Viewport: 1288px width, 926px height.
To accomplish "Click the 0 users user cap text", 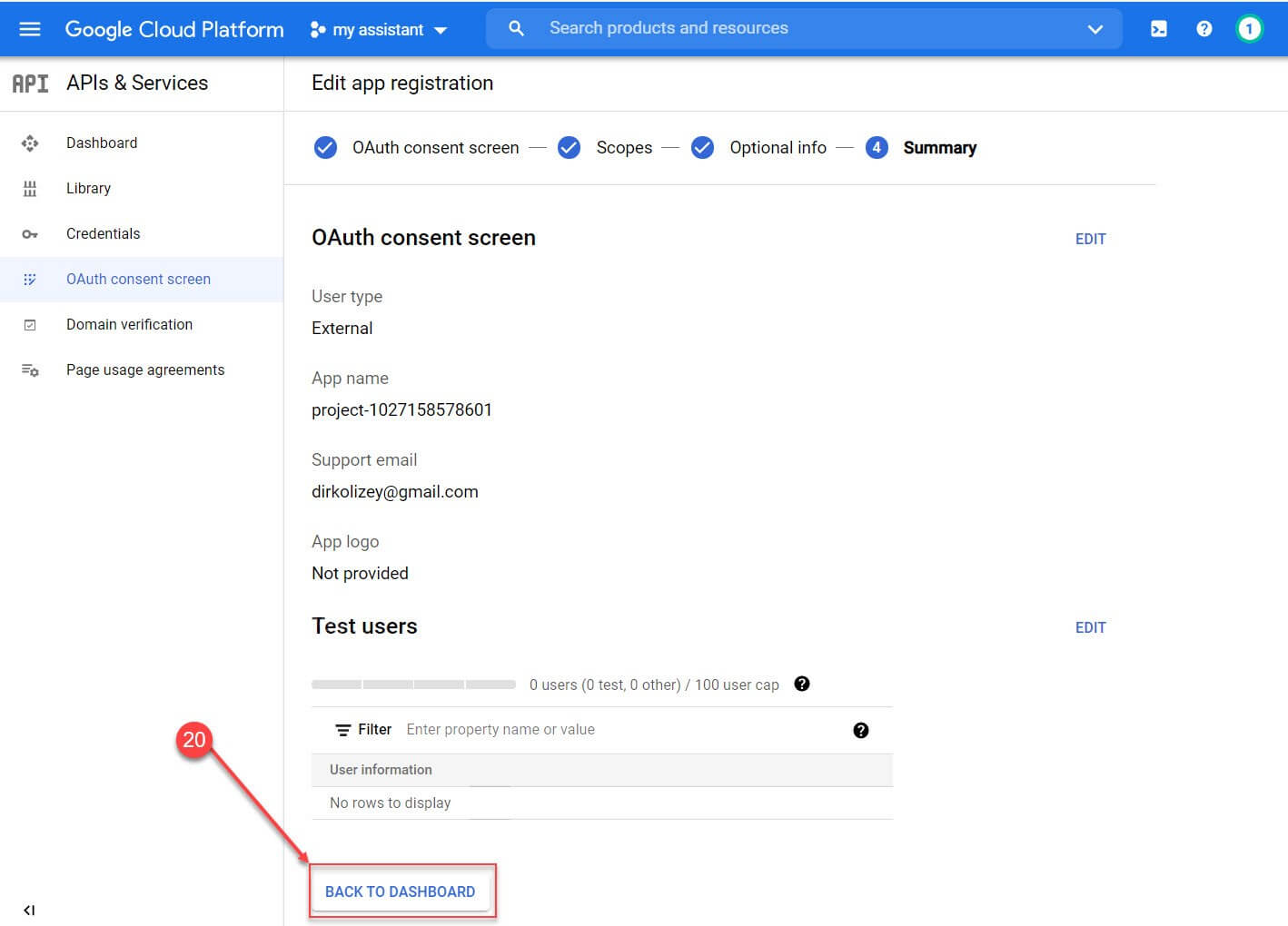I will 654,685.
